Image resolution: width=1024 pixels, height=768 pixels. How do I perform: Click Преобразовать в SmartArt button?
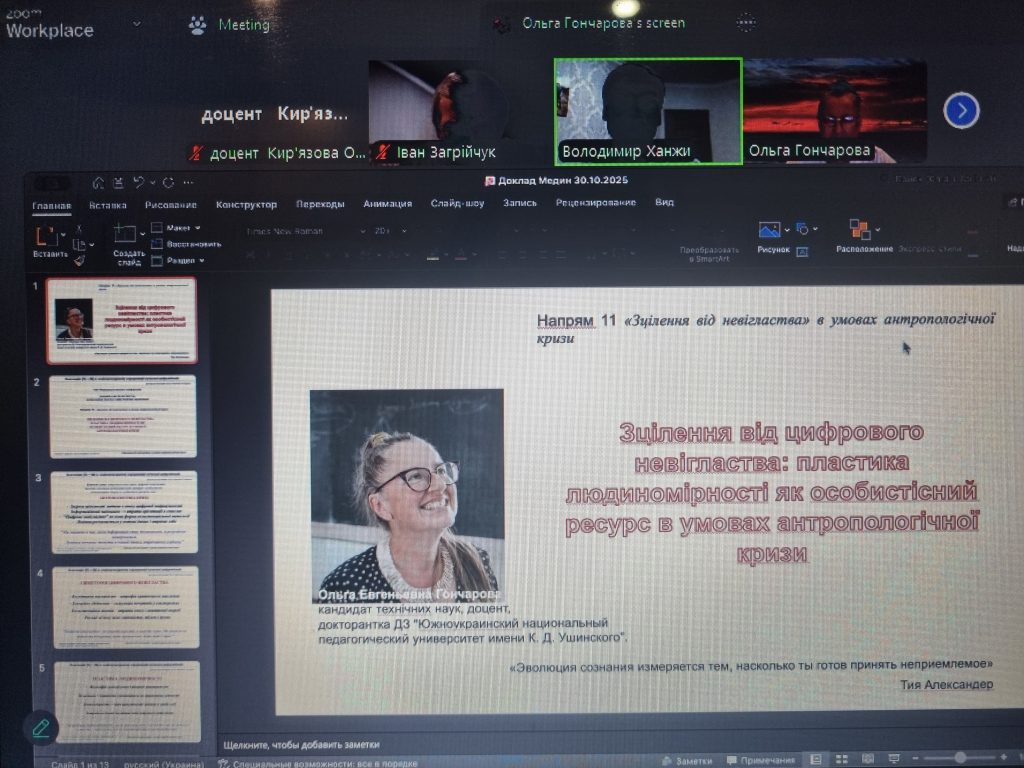tap(709, 250)
